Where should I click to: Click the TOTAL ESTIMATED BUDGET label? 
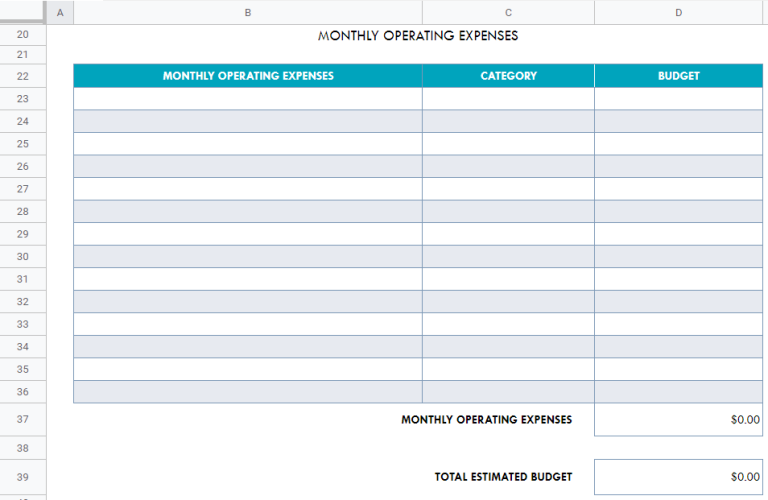pyautogui.click(x=503, y=477)
